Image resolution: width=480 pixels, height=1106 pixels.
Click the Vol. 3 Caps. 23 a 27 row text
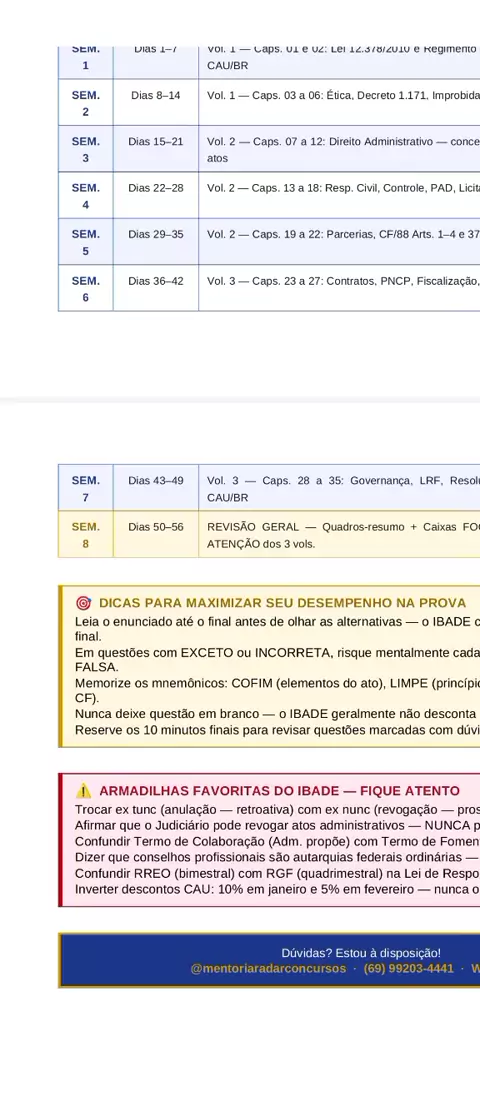[x=343, y=281]
